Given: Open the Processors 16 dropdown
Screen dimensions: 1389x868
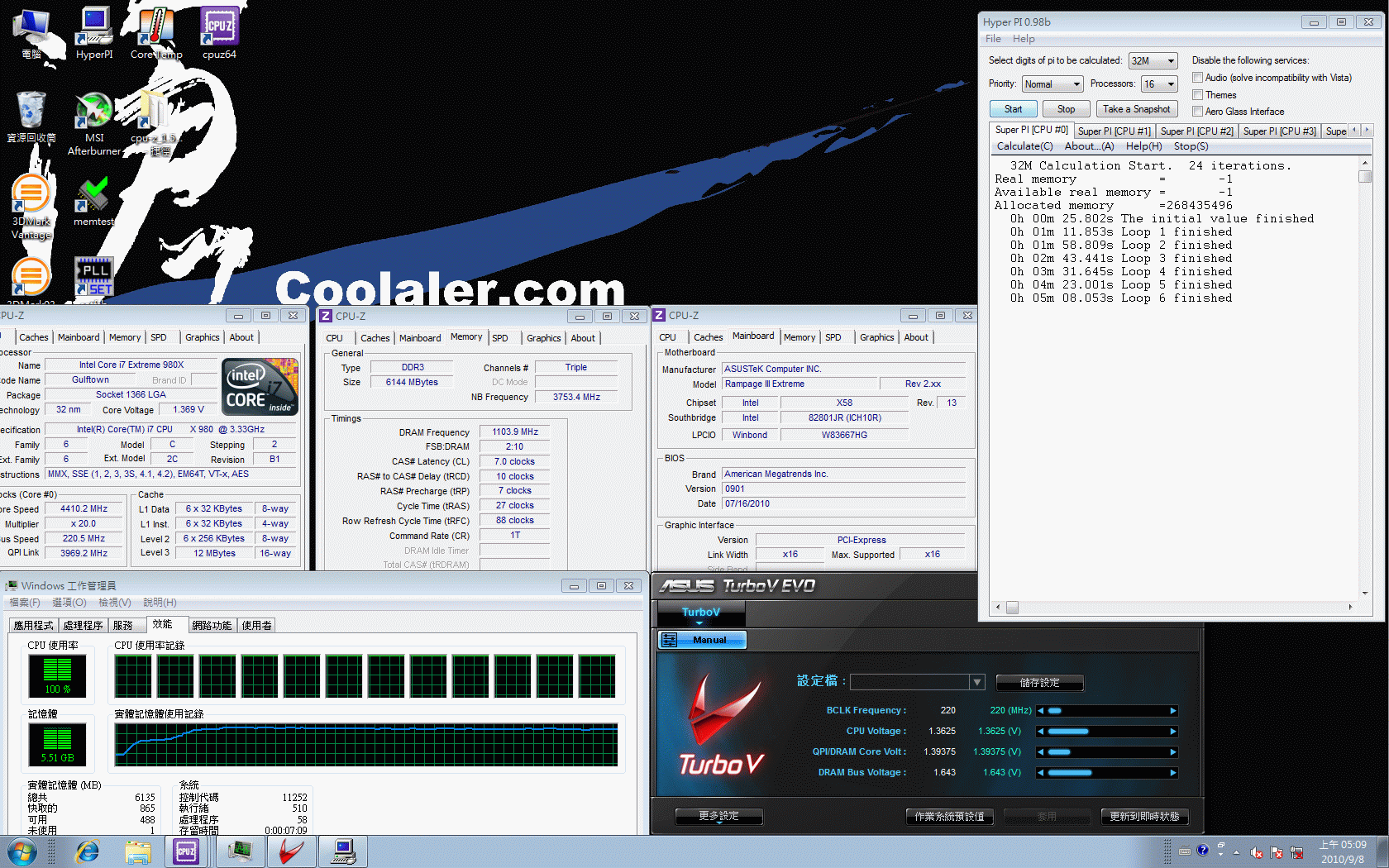Looking at the screenshot, I should (1159, 84).
